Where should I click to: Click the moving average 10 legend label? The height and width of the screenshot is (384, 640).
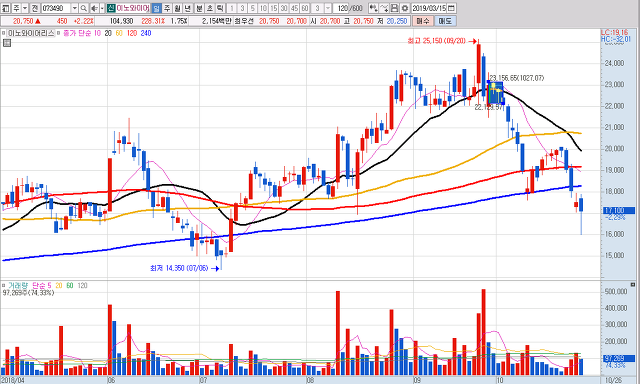pos(97,33)
